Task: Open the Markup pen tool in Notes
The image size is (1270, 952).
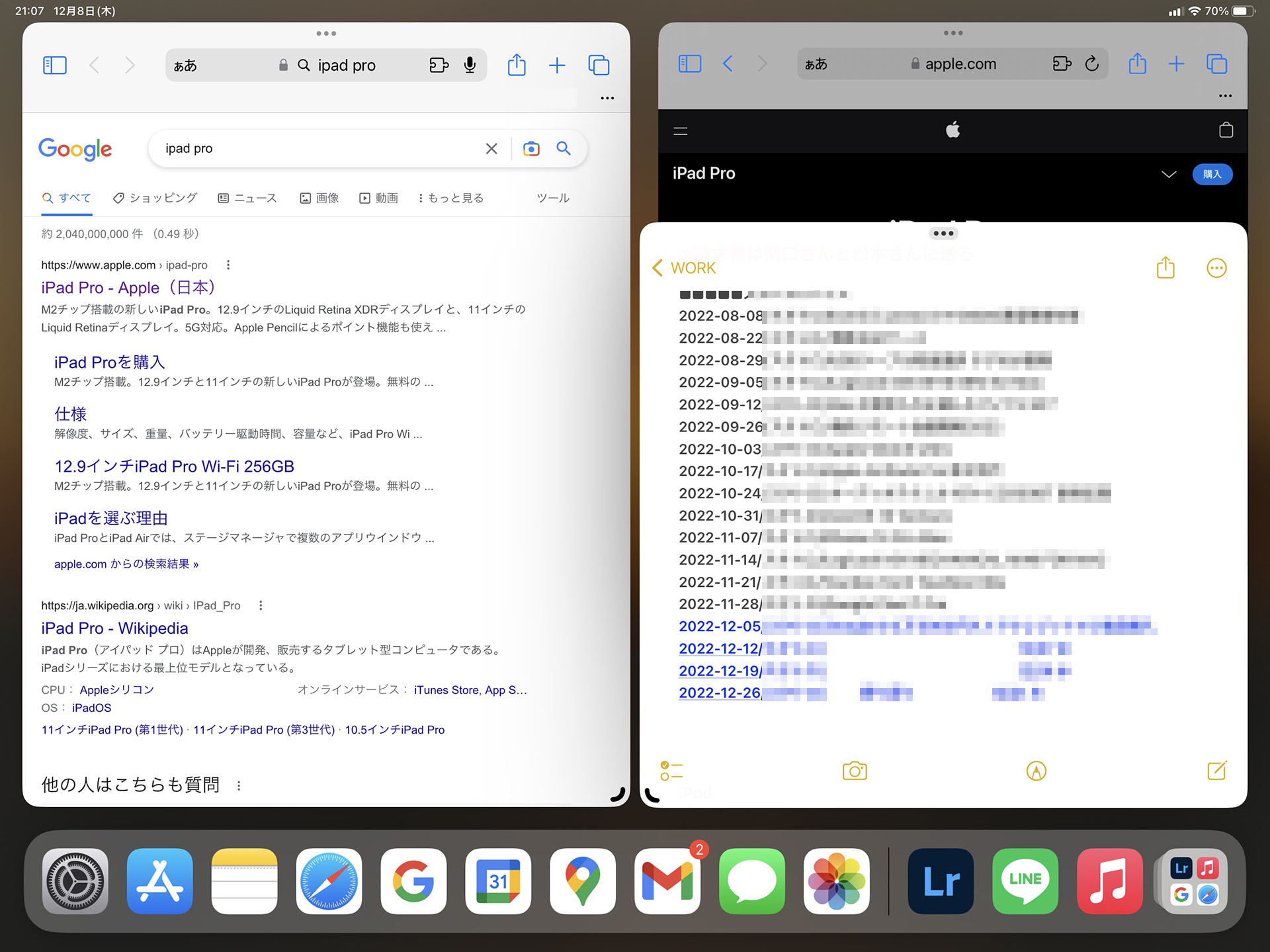Action: click(x=1036, y=771)
